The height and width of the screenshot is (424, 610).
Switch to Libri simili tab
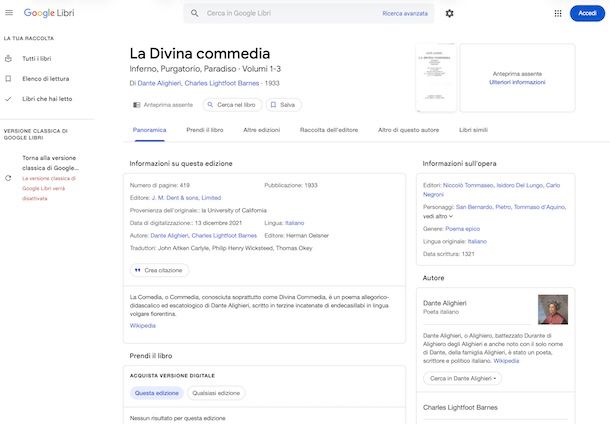[x=473, y=130]
